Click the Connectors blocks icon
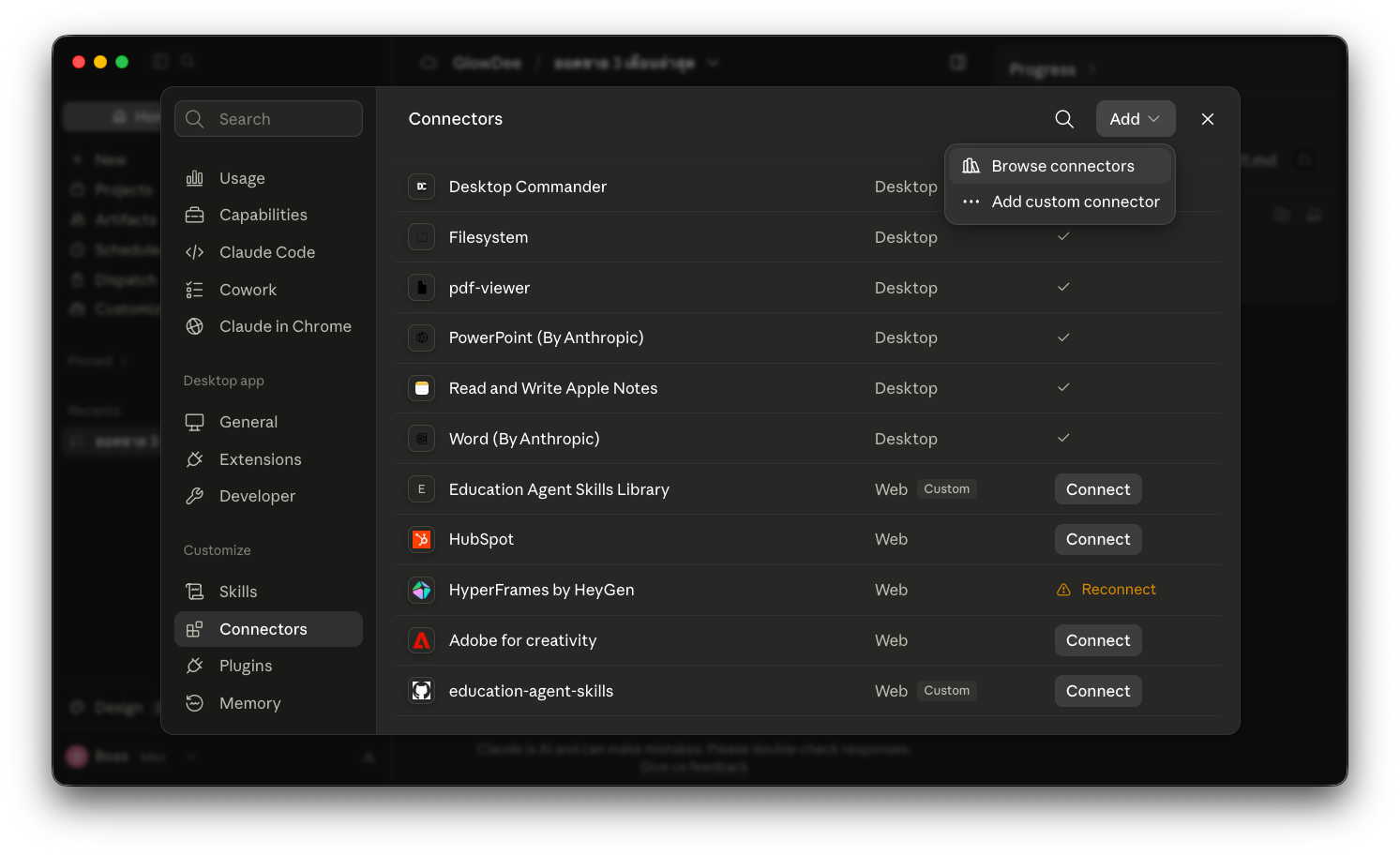The width and height of the screenshot is (1400, 855). [195, 629]
